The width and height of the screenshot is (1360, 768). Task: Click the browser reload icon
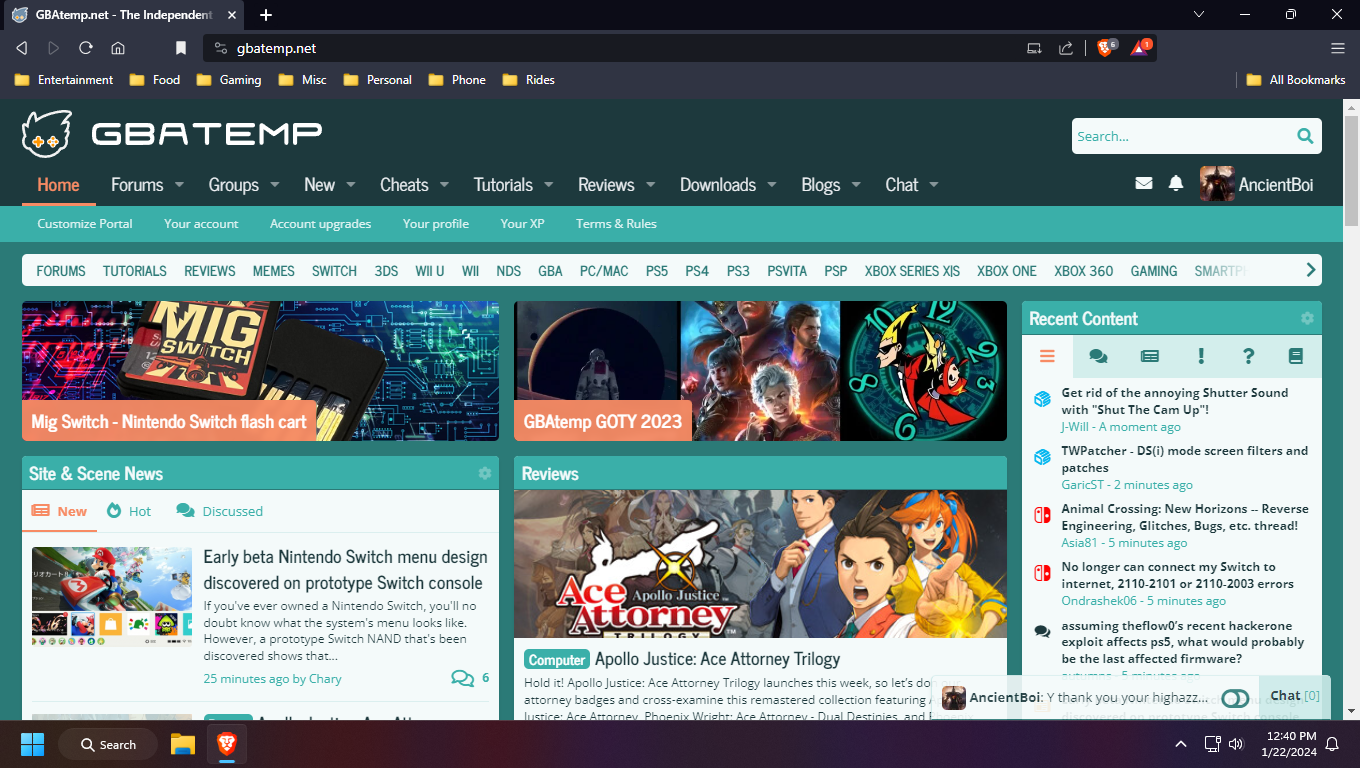pos(86,48)
